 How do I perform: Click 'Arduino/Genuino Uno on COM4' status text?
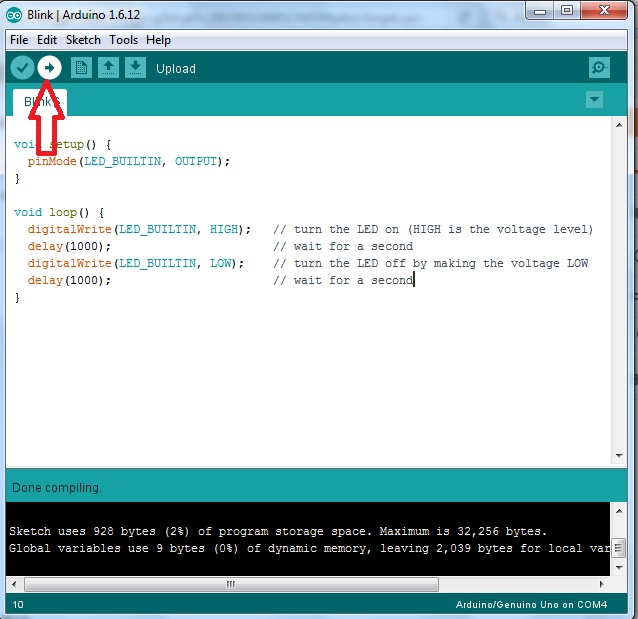click(531, 605)
